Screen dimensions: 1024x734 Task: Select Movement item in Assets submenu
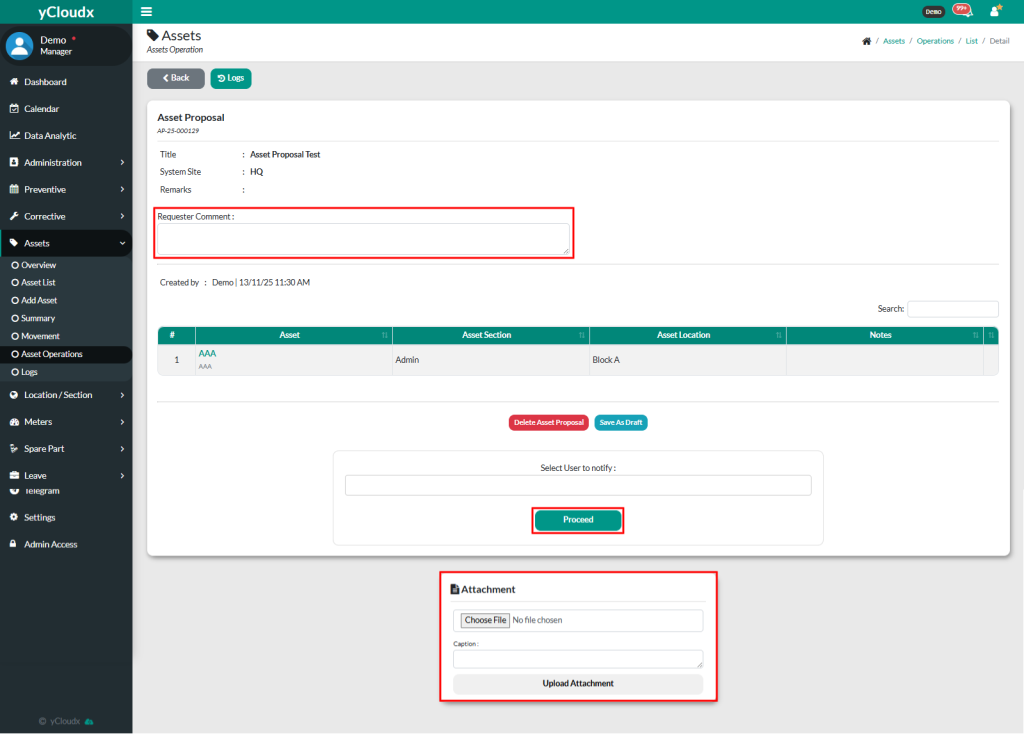(40, 337)
